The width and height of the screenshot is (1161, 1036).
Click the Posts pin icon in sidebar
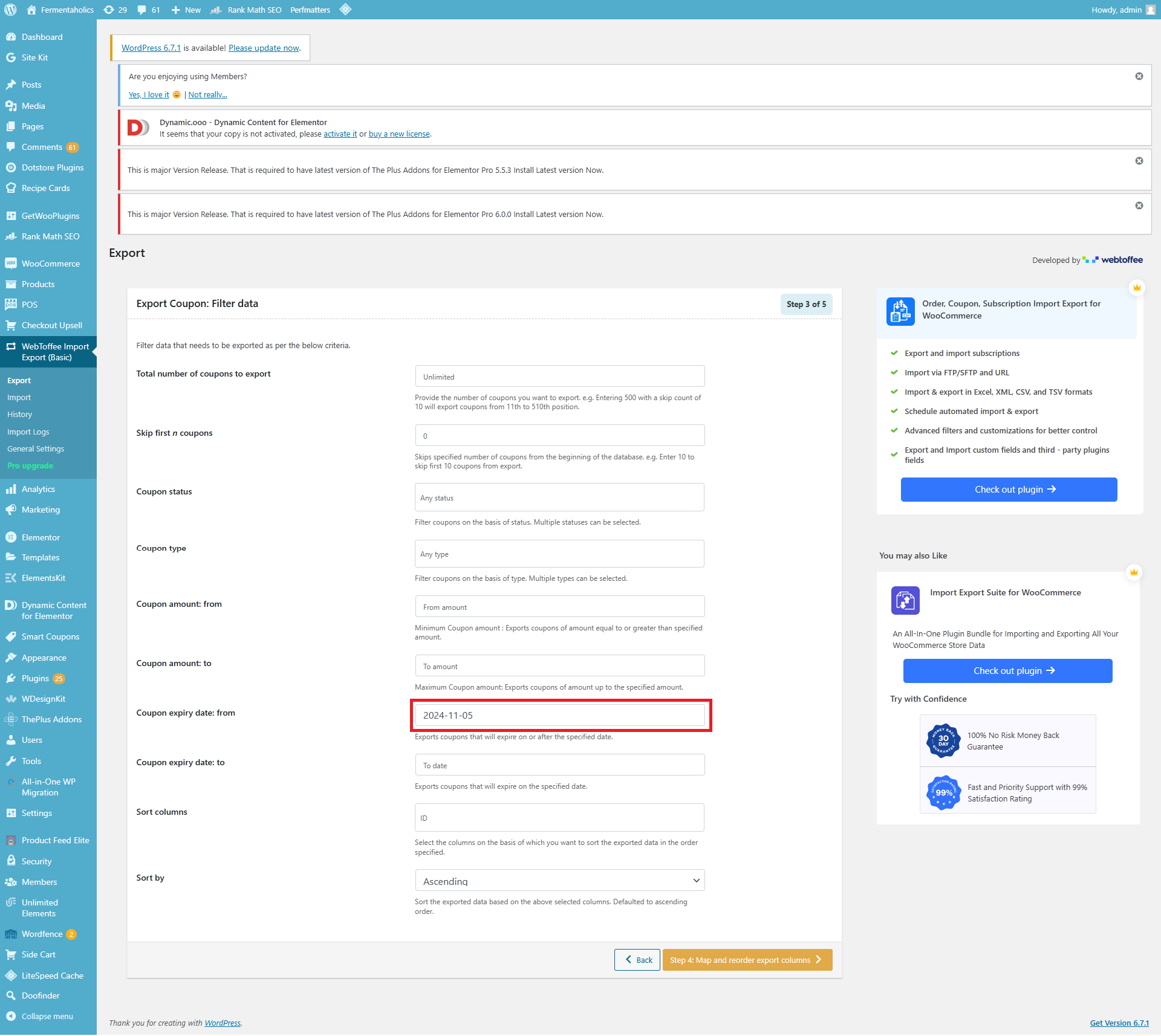pyautogui.click(x=11, y=85)
